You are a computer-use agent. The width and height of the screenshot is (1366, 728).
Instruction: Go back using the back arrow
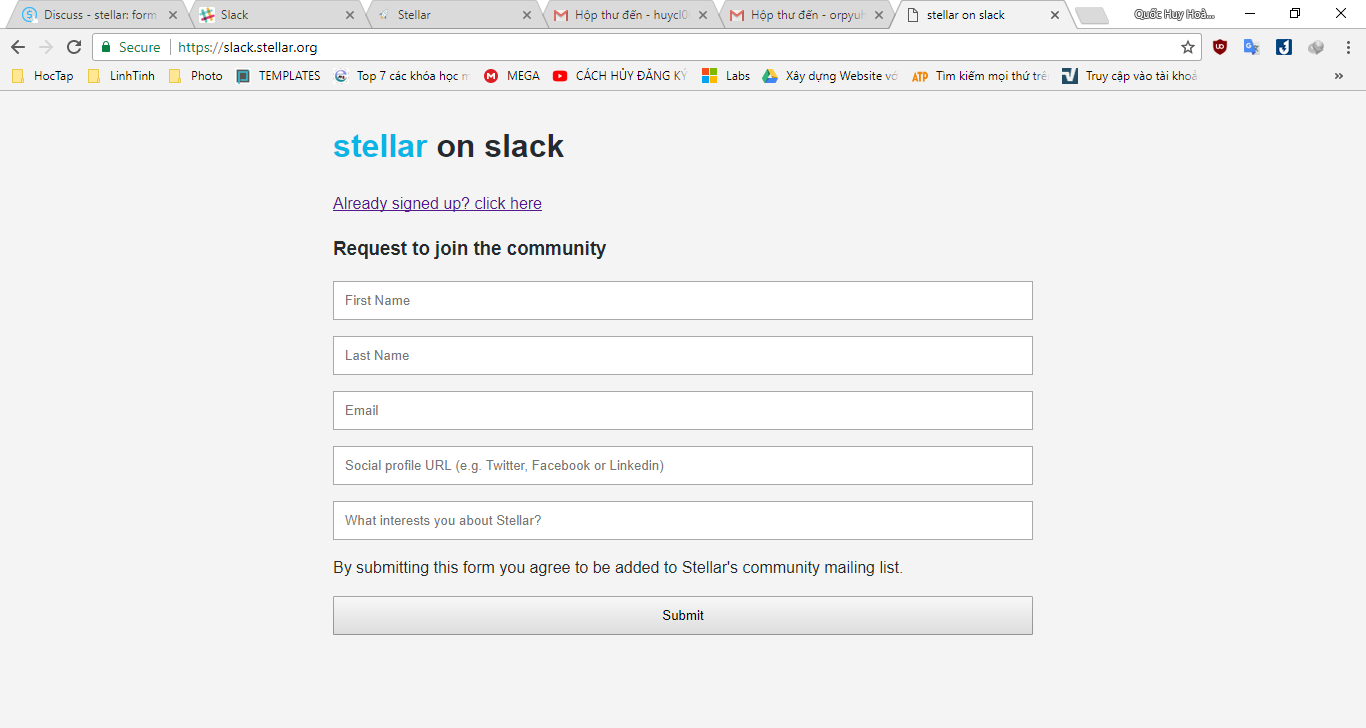[x=18, y=47]
